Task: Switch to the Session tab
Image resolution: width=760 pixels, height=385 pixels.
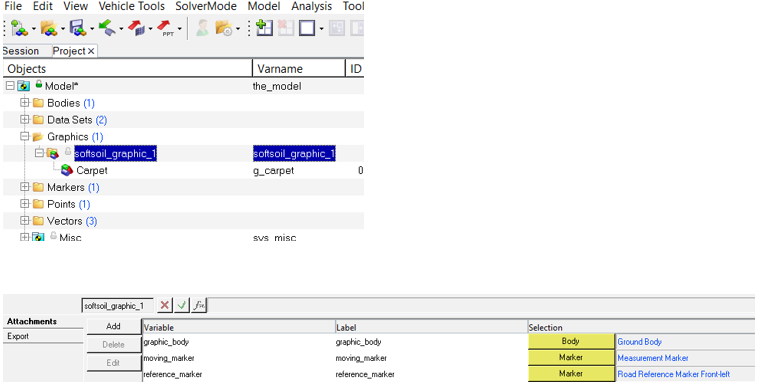Action: coord(20,51)
